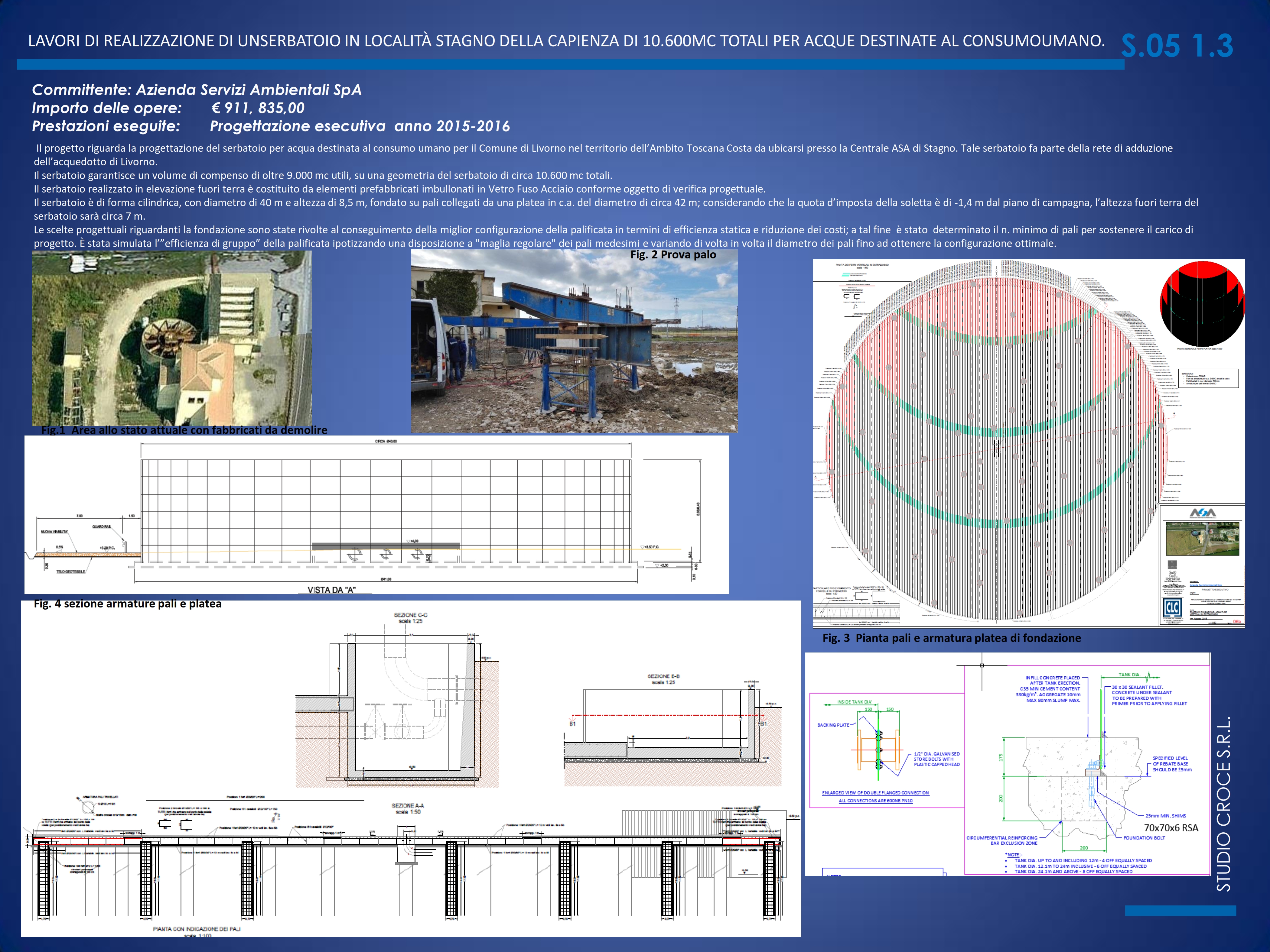Click the "30 x 30 SEALANT FILLET" note
1270x952 pixels.
point(1149,695)
